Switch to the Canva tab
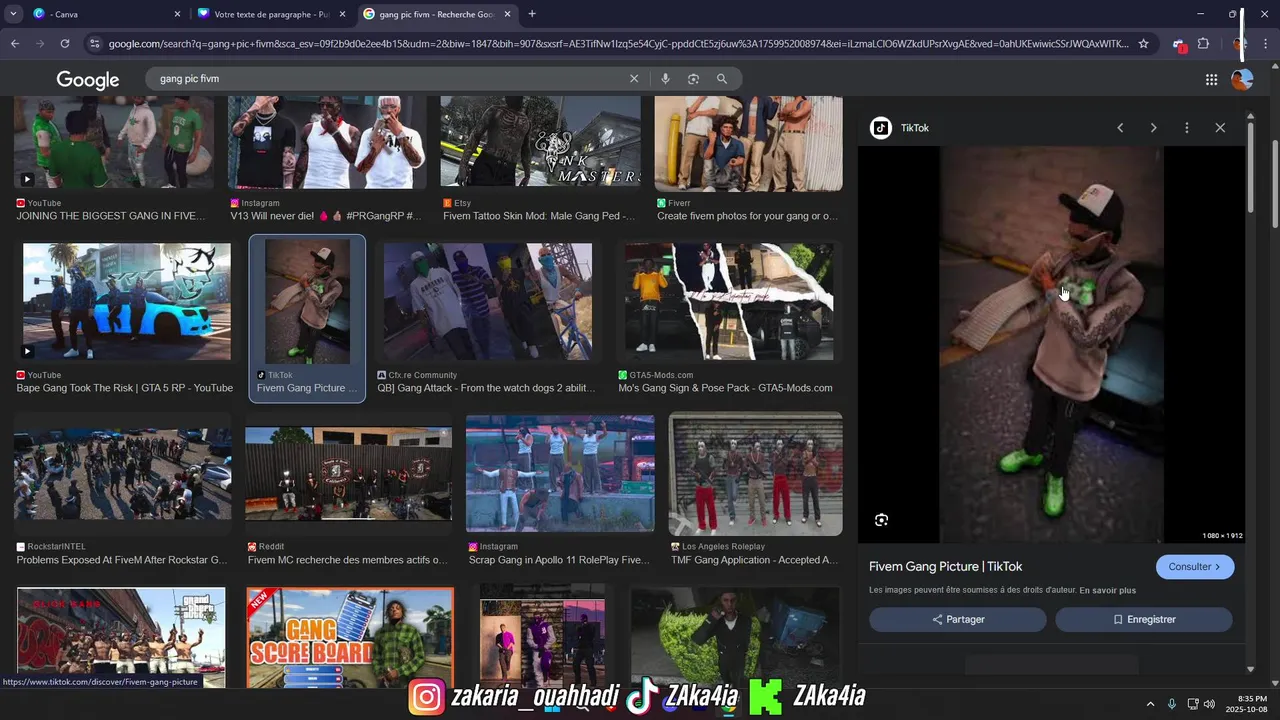 (105, 14)
